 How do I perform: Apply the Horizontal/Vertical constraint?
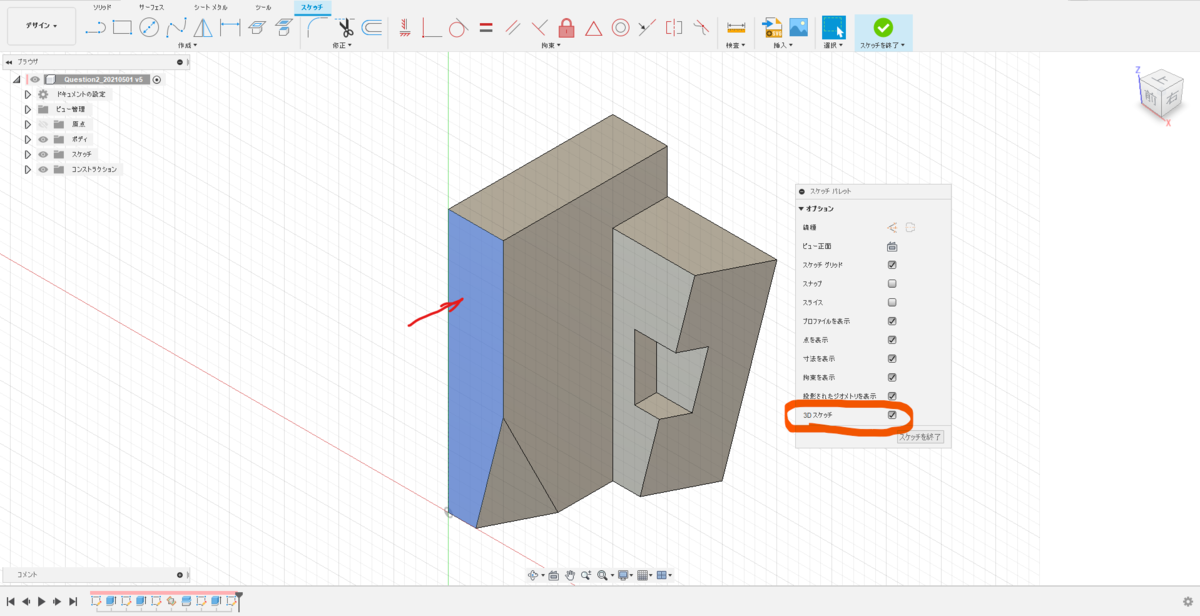[x=405, y=28]
